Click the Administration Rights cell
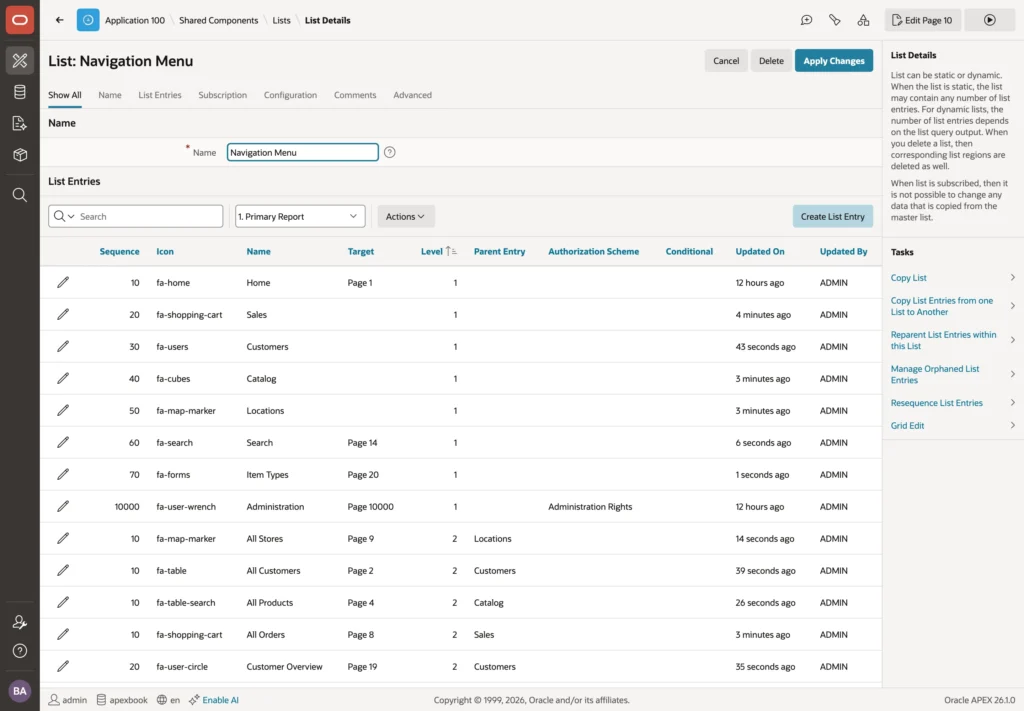This screenshot has width=1024, height=711. coord(590,507)
